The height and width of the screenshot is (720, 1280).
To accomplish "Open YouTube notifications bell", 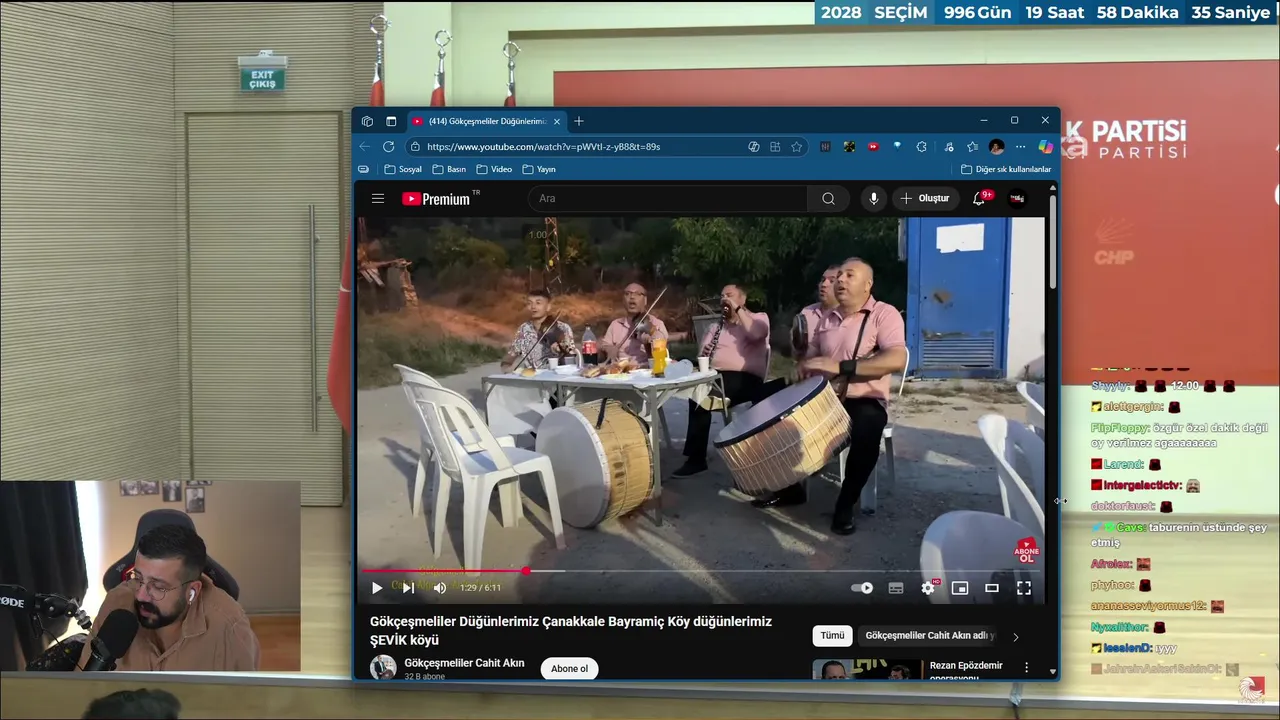I will 980,198.
